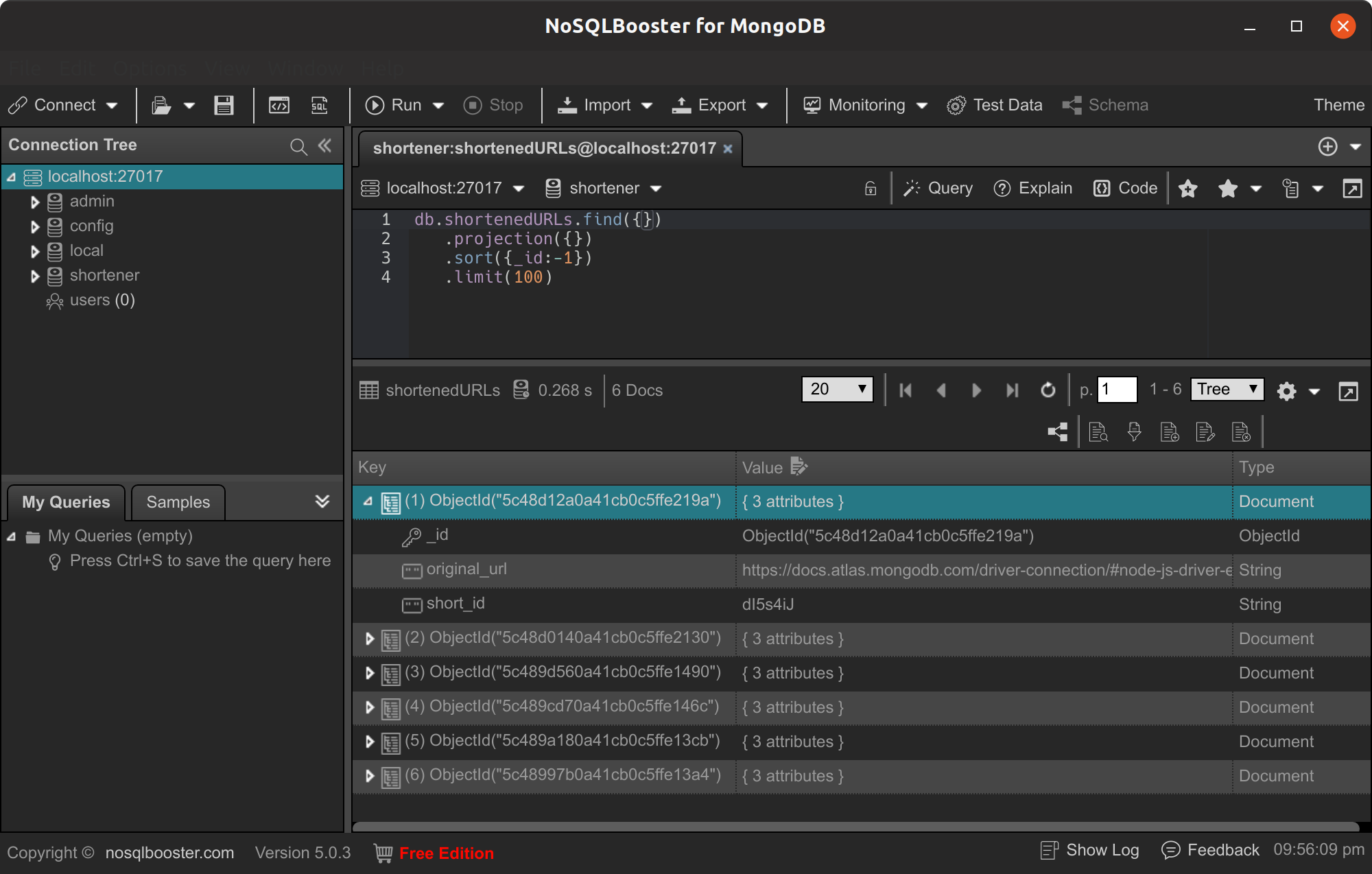Expand the shortener database node
The height and width of the screenshot is (874, 1372).
coord(35,276)
